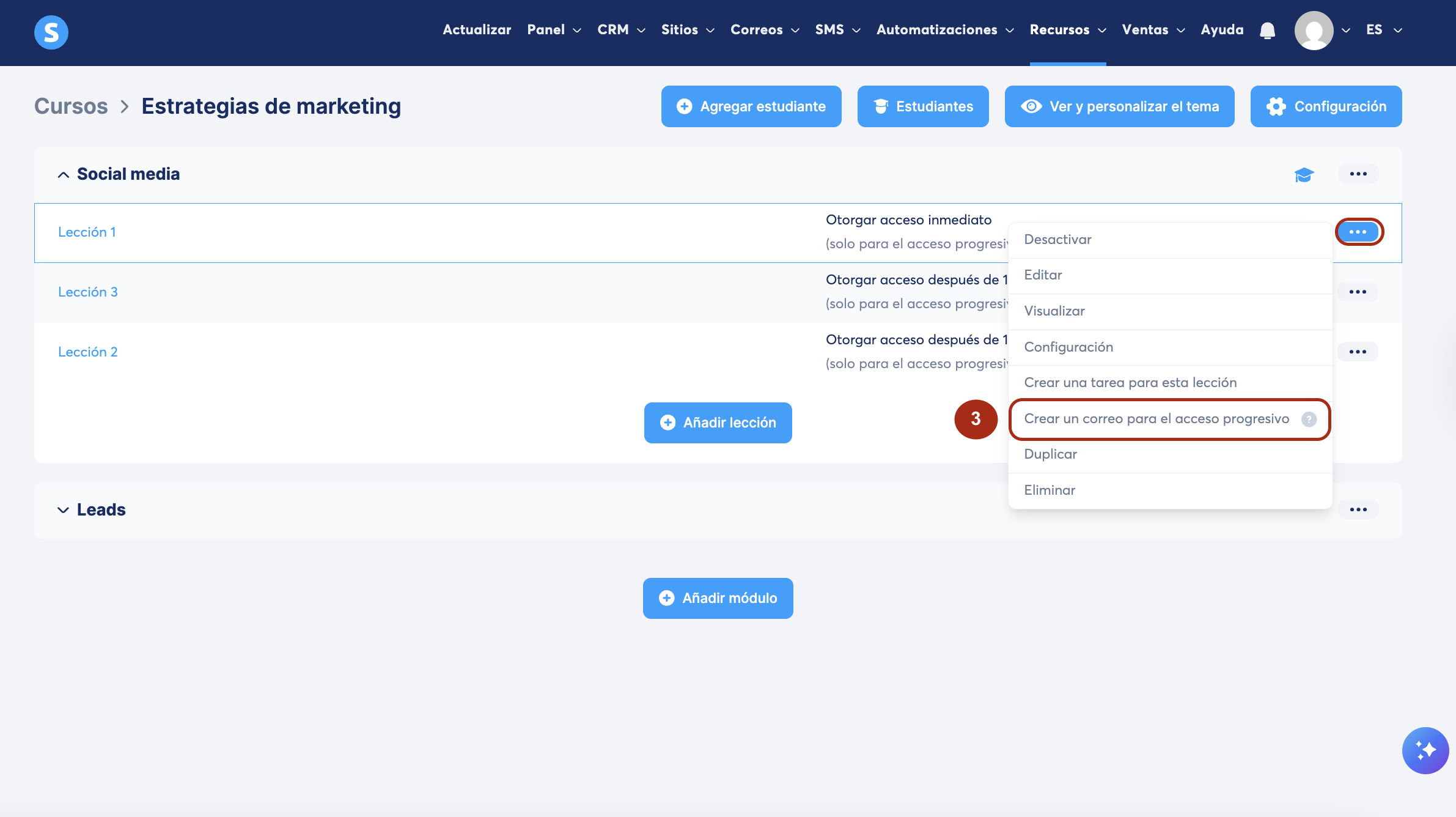Open Leads module three-dots menu
Screen dimensions: 1456x817
pos(1358,509)
